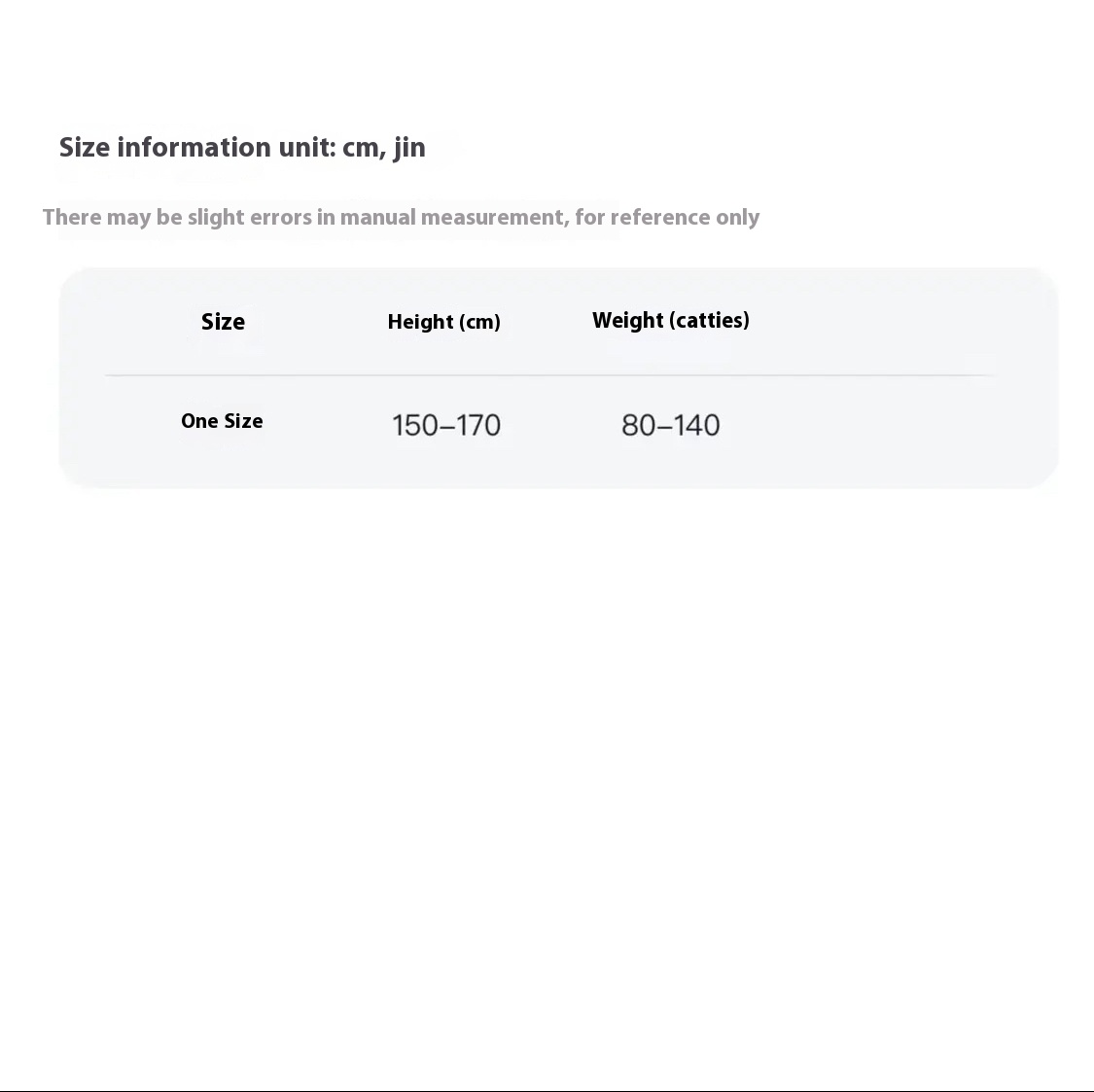Select the manual measurement disclaimer text
Viewport: 1094px width, 1092px height.
coord(402,217)
